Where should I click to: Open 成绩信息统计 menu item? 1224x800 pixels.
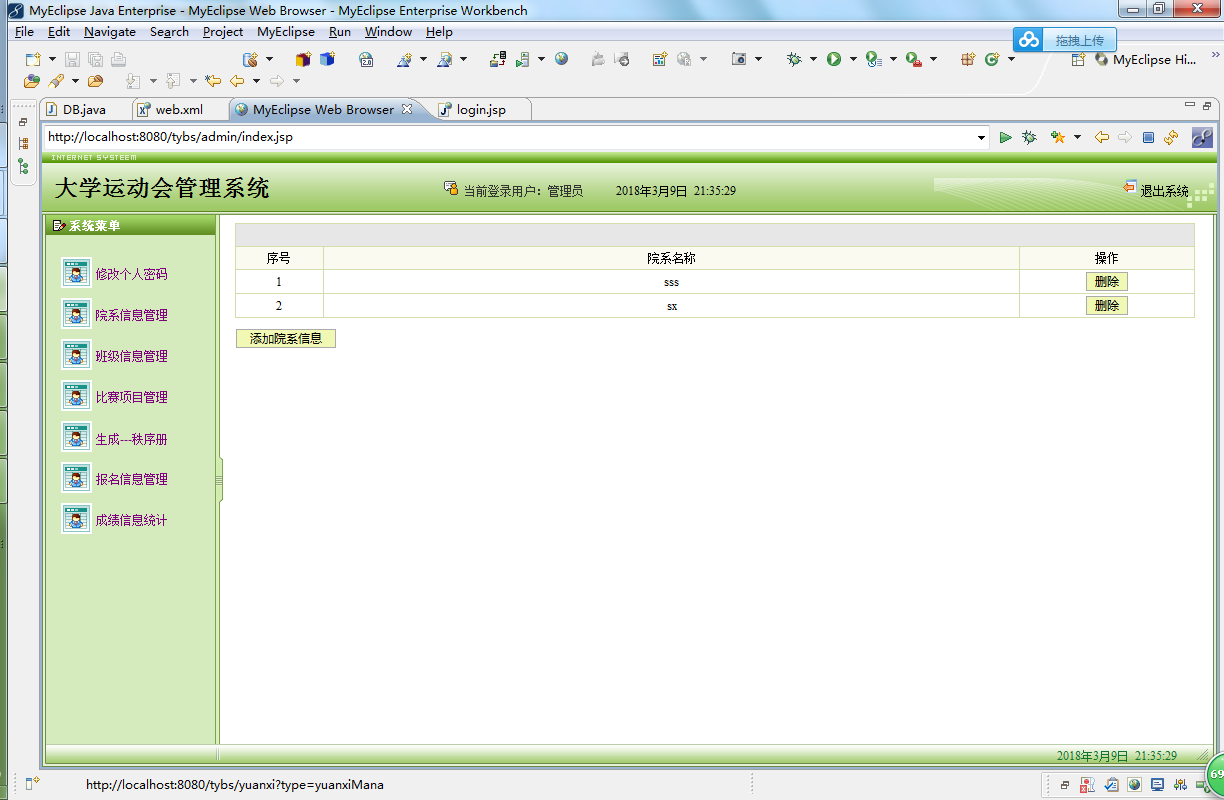coord(131,520)
